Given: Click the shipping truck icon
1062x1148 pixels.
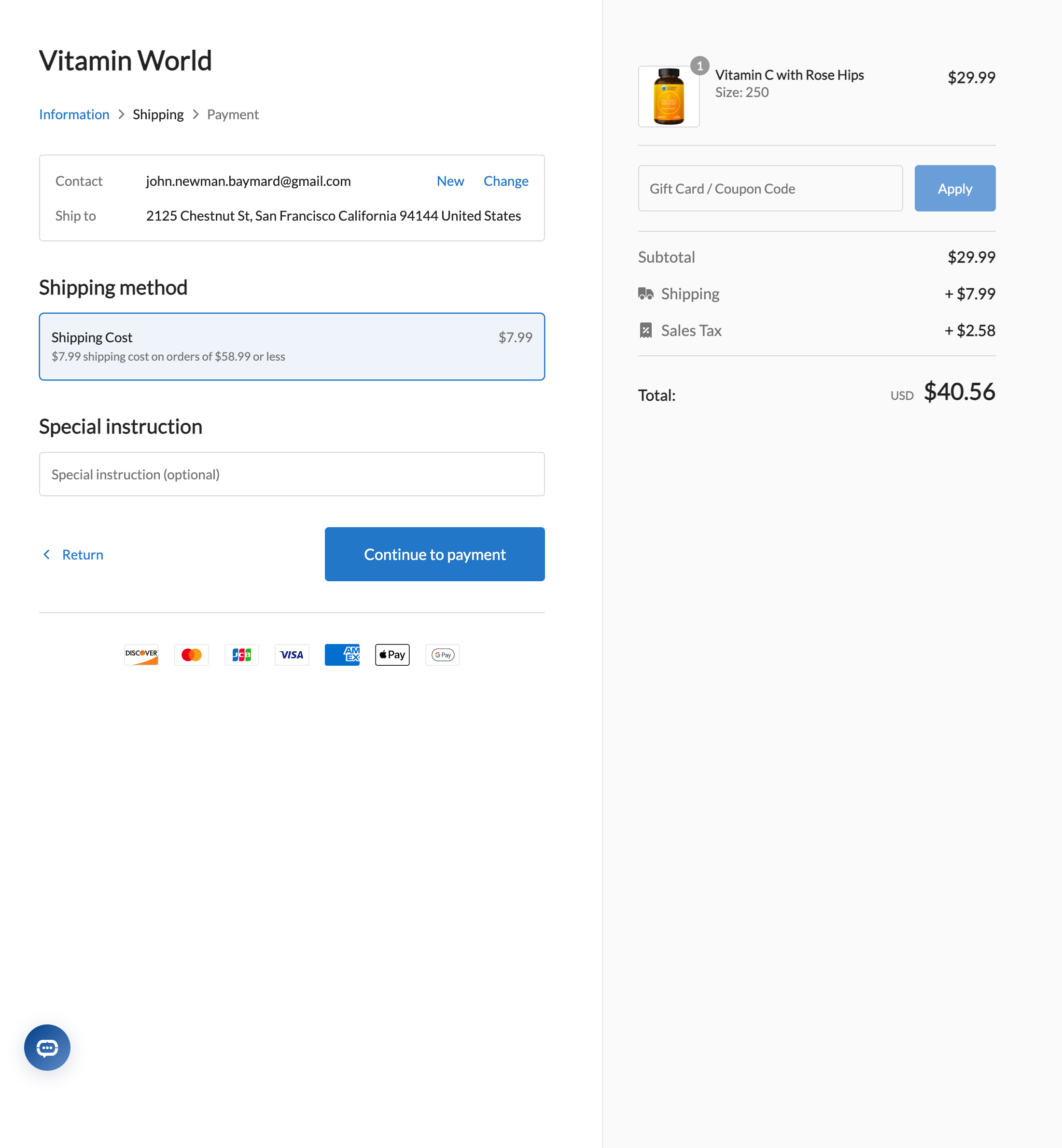Looking at the screenshot, I should [x=645, y=294].
